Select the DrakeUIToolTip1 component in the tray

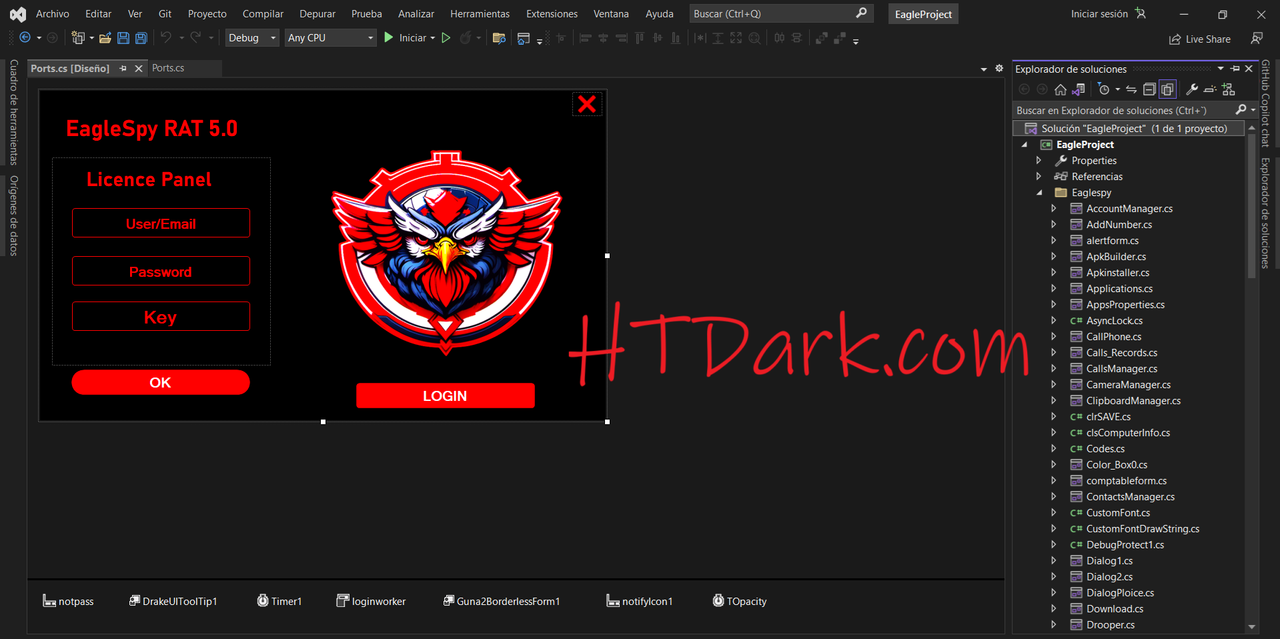pyautogui.click(x=173, y=601)
